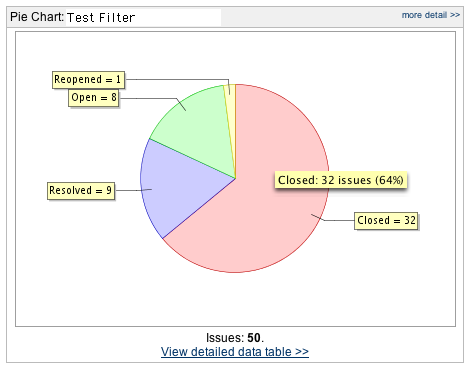
Task: Click the 'Closed = 32' label
Action: tap(386, 221)
